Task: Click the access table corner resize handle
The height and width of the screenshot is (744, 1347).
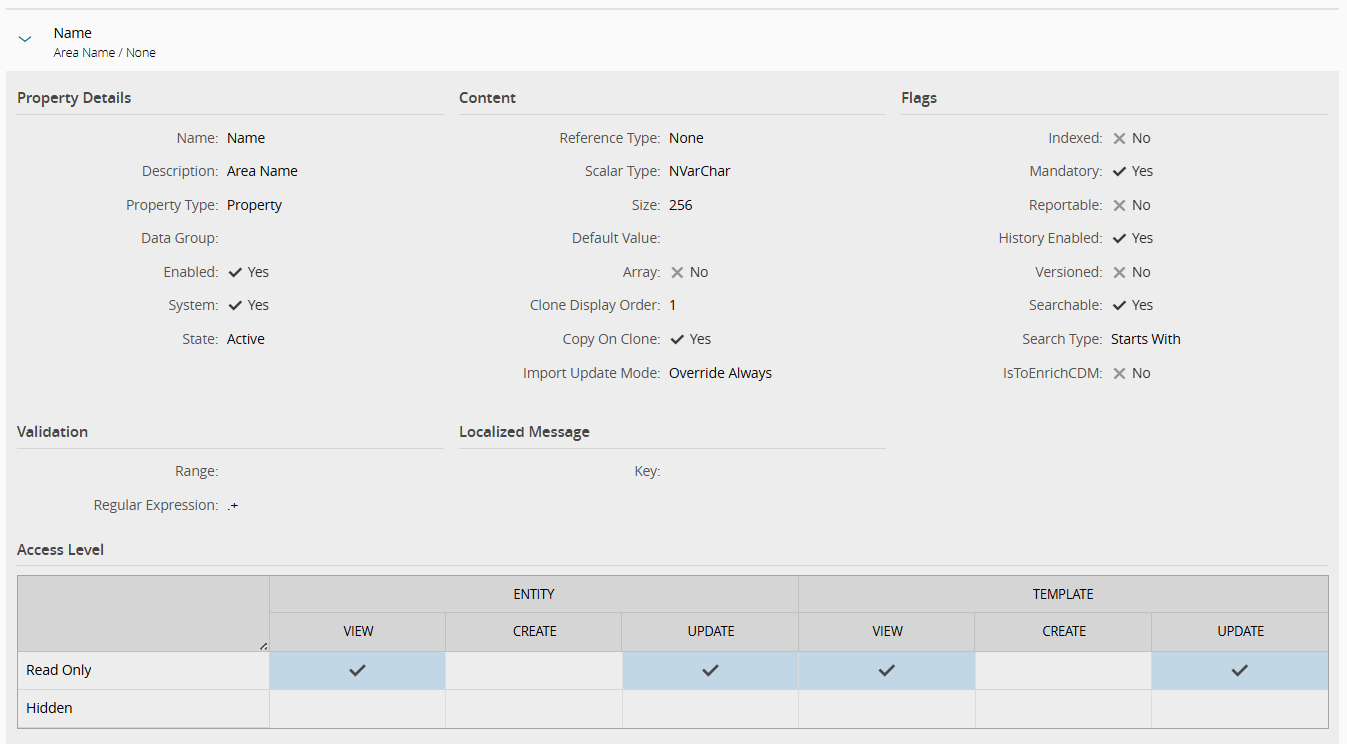Action: (x=263, y=646)
